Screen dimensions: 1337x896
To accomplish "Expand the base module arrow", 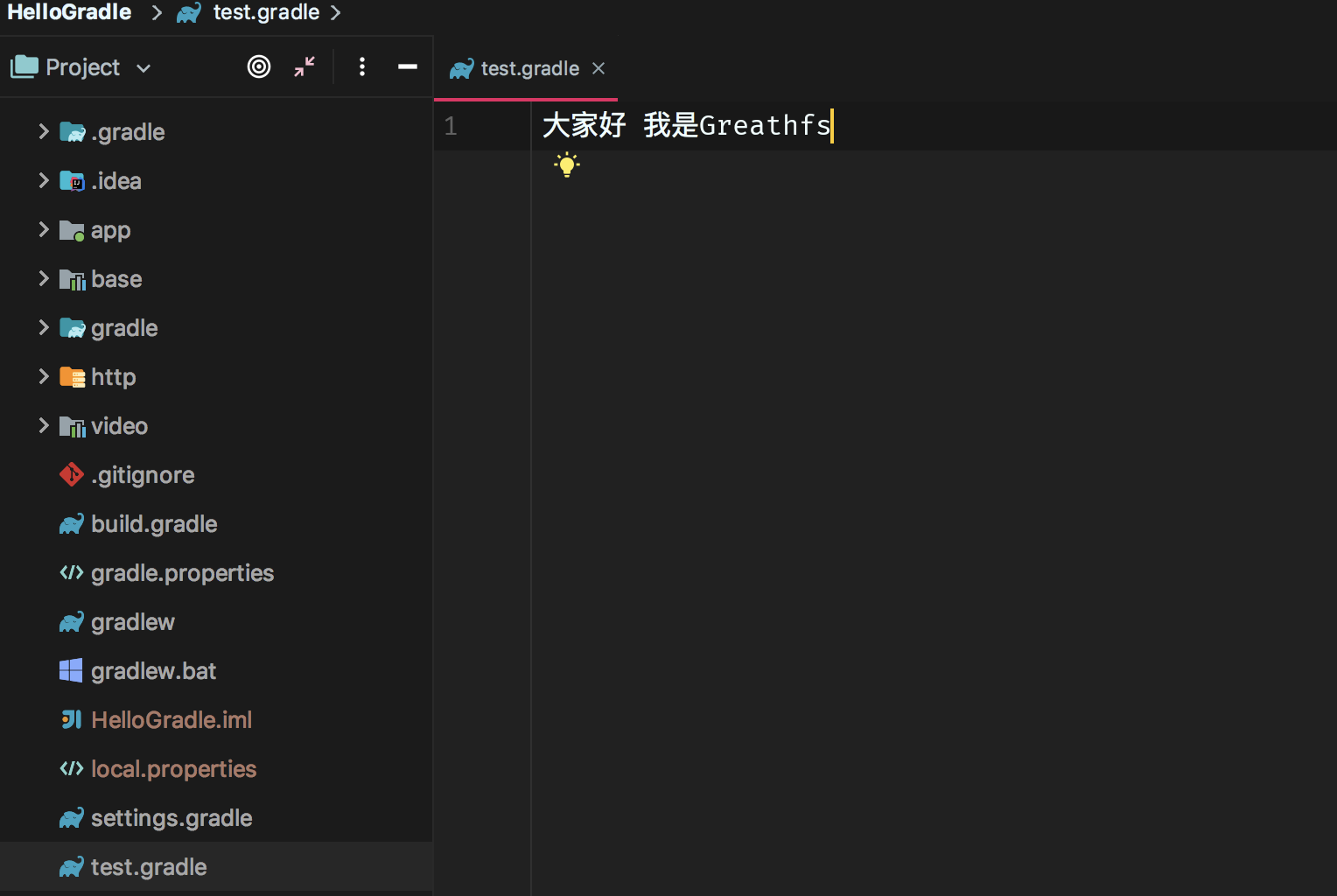I will (x=44, y=278).
